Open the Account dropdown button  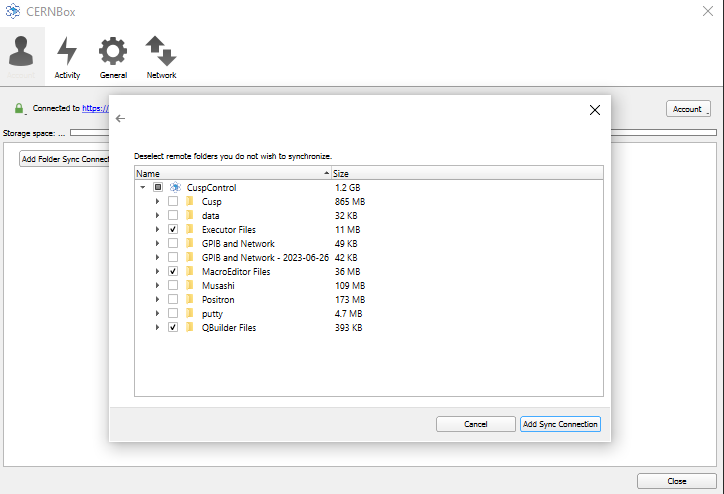pyautogui.click(x=688, y=109)
